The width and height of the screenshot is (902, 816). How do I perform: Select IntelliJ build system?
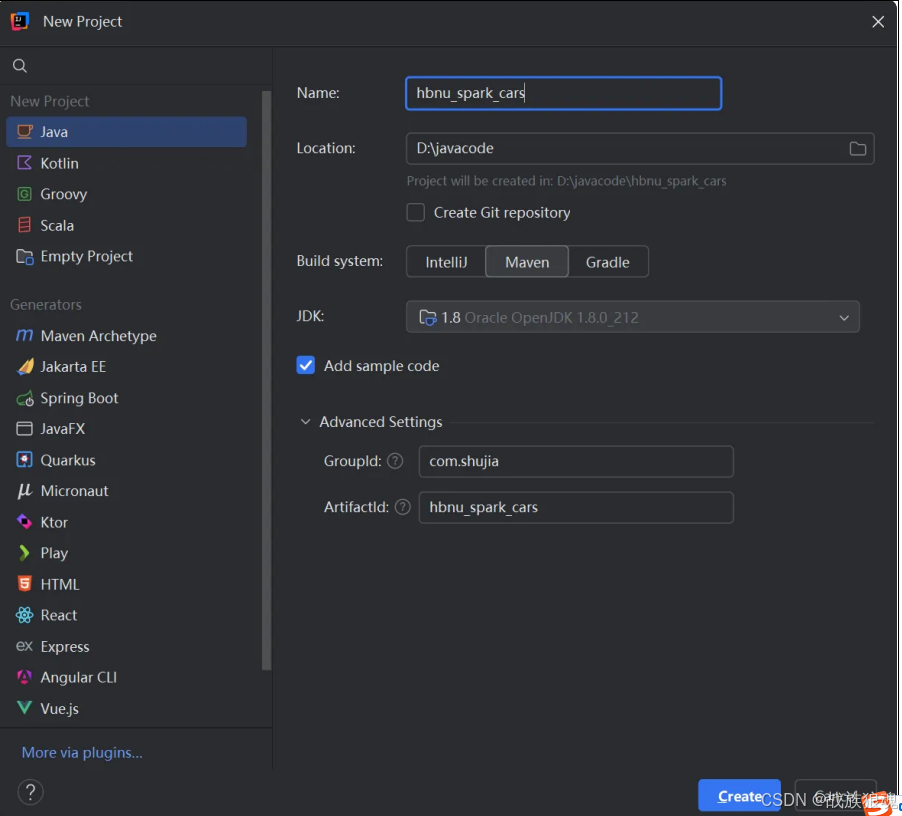(x=446, y=262)
